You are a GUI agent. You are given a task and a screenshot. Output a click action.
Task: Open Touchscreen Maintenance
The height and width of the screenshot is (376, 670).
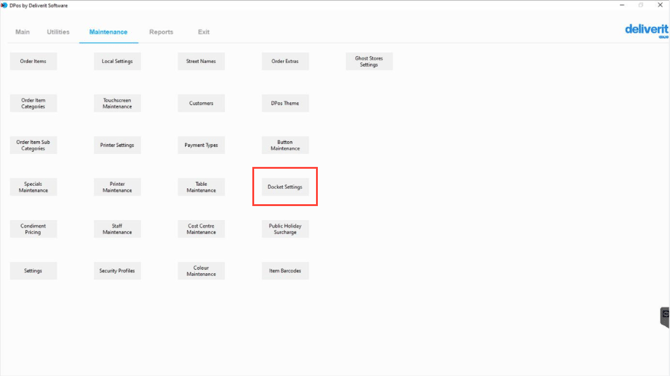(x=117, y=103)
